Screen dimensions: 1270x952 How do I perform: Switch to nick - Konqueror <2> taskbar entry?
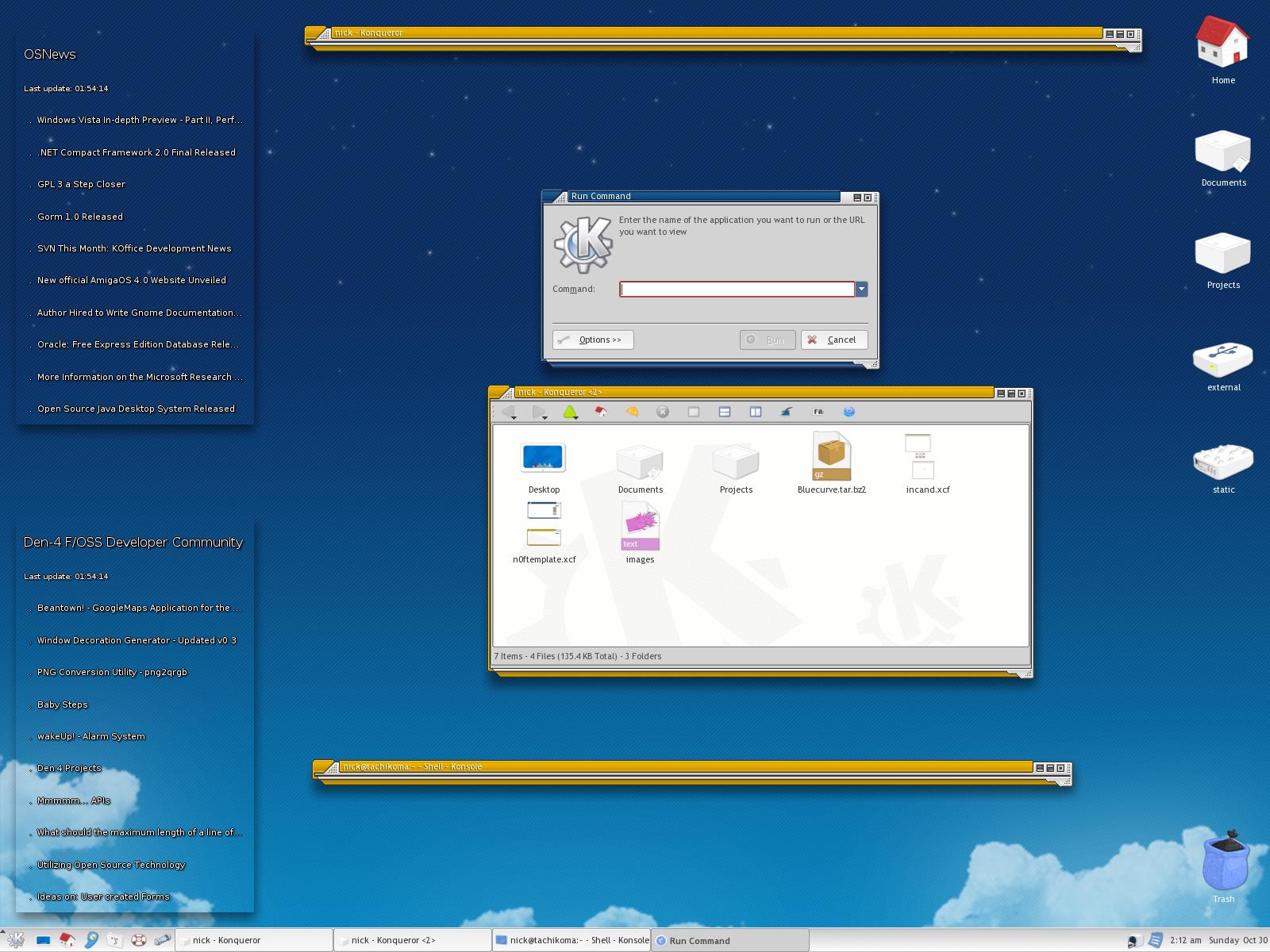point(413,940)
